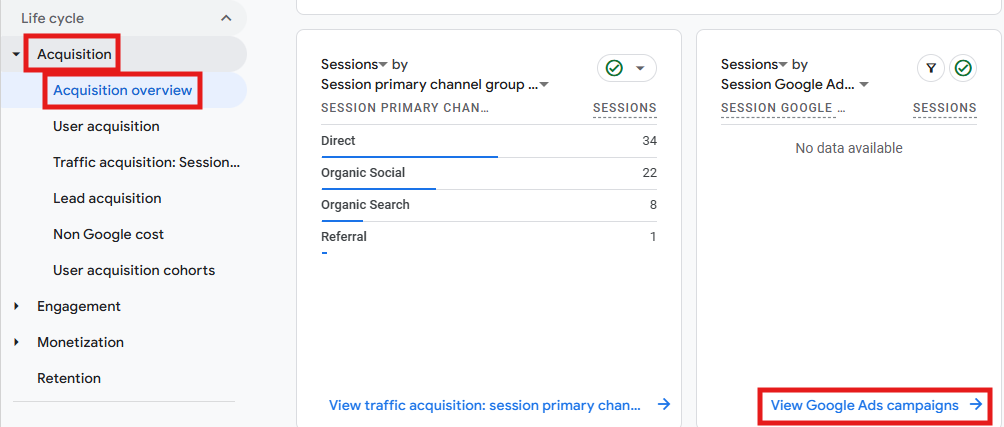Click SESSIONS column header in Google Ads card
Viewport: 1004px width, 427px height.
tap(945, 109)
